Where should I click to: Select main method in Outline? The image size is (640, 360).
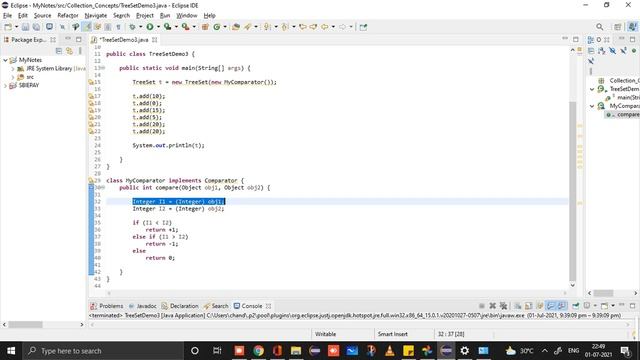click(x=623, y=98)
